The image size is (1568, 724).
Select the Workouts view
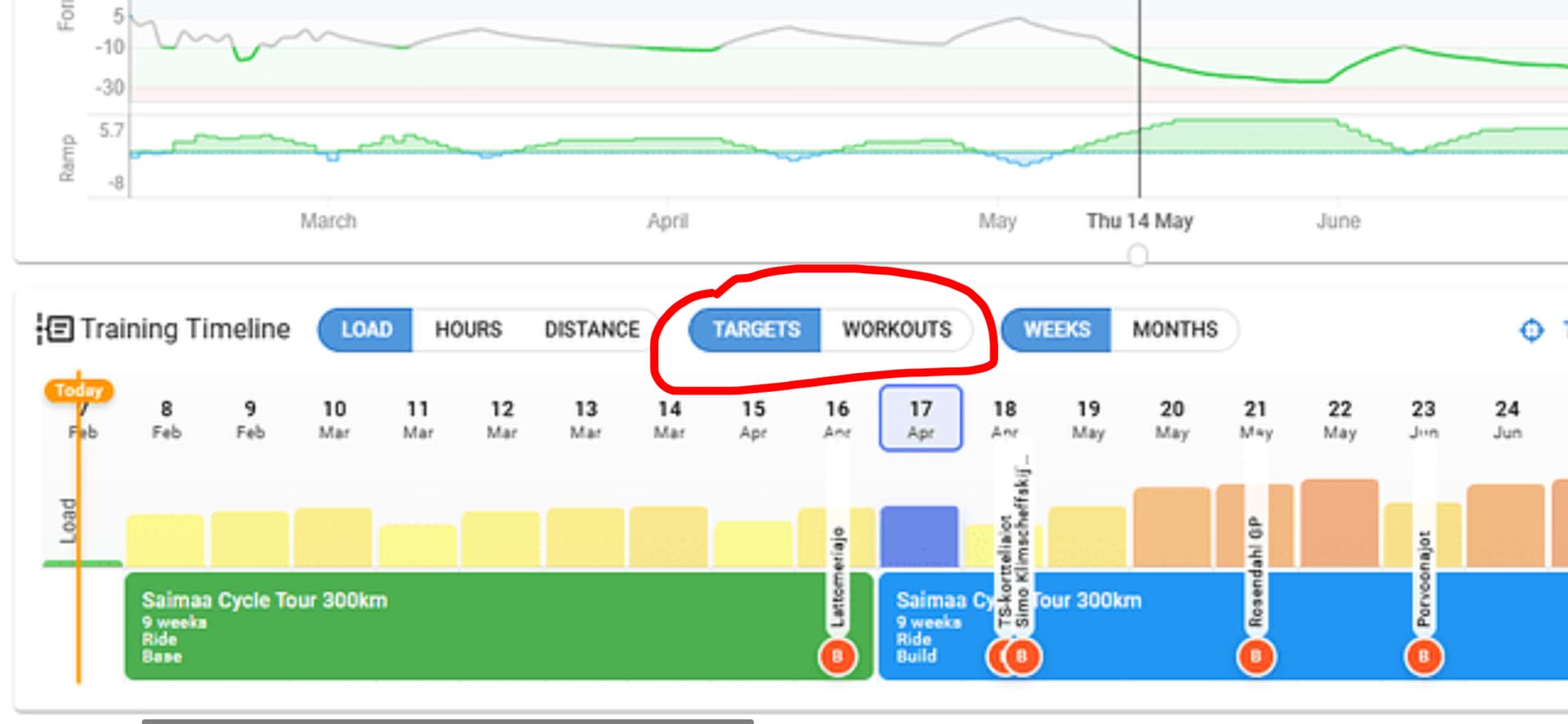coord(897,330)
